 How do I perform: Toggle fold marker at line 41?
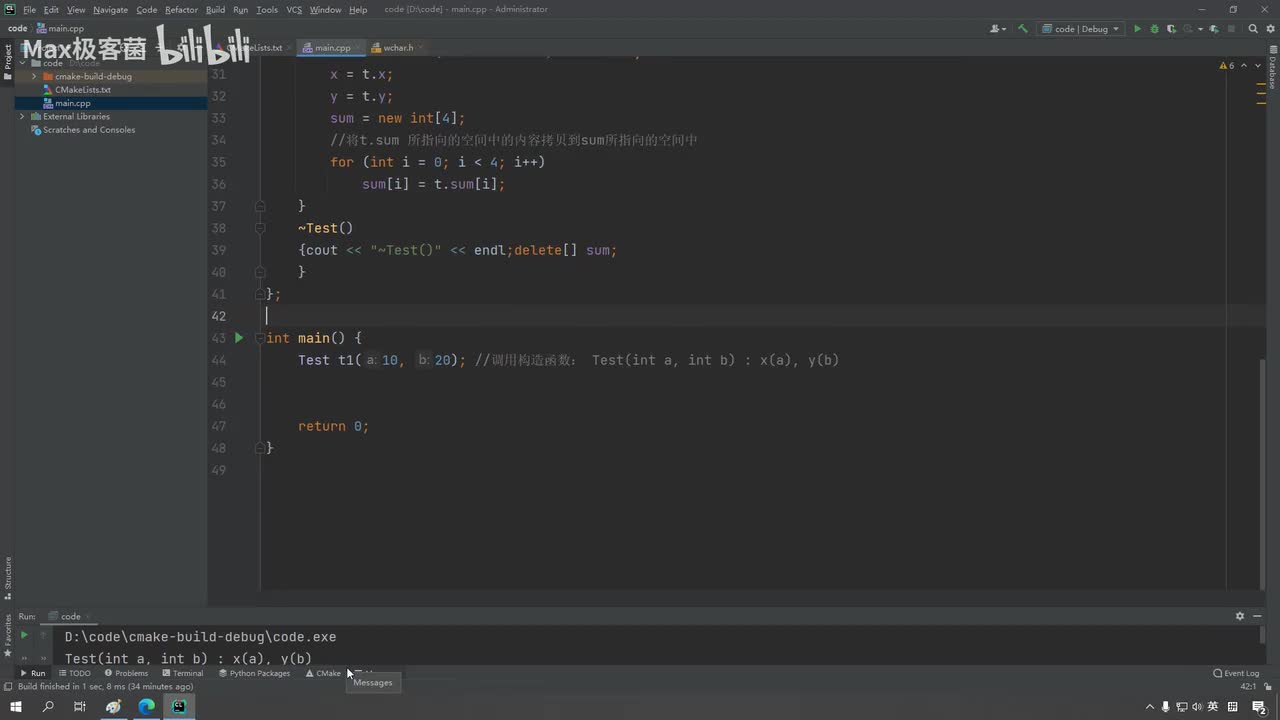coord(260,294)
